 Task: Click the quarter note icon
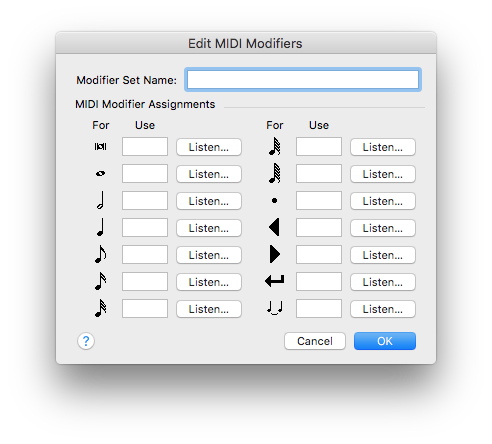tap(100, 227)
